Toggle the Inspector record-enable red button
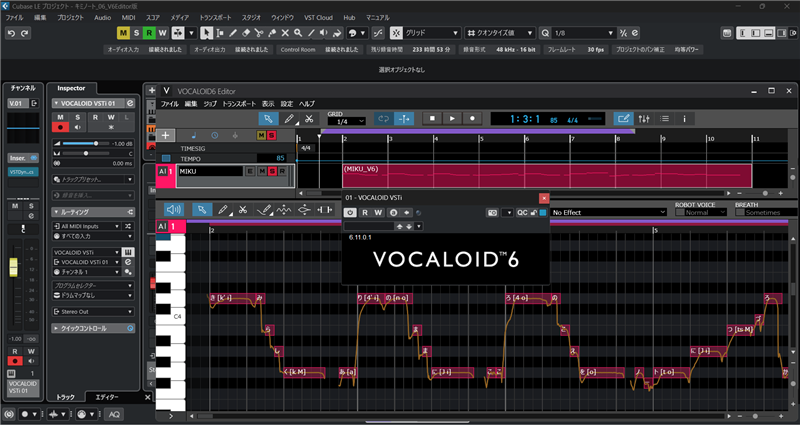800x425 pixels. pyautogui.click(x=61, y=127)
